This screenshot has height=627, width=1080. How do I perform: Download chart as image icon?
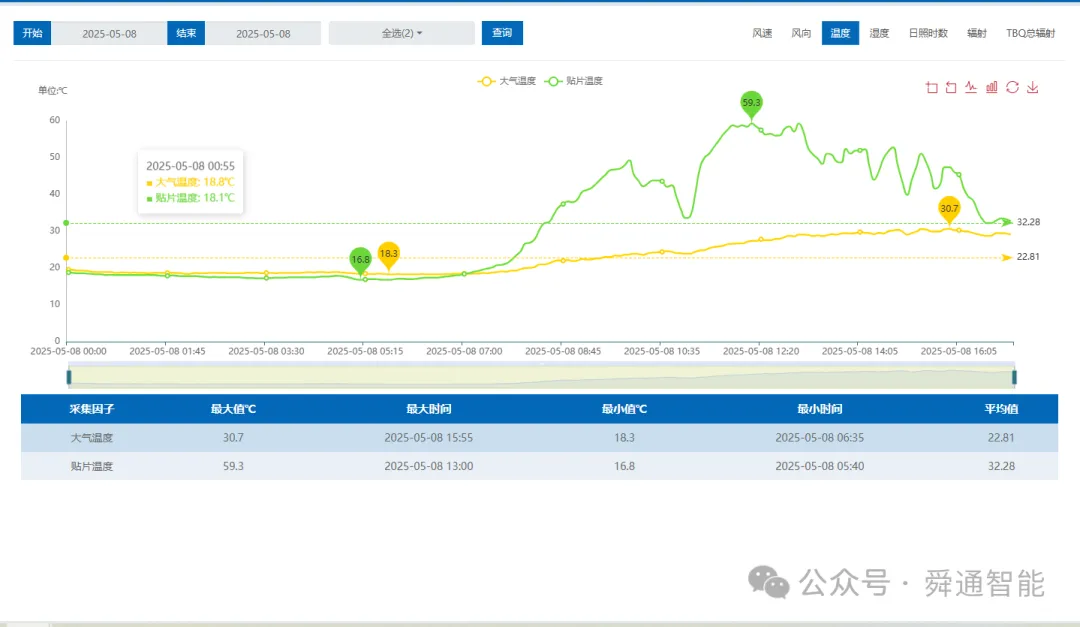pos(1032,88)
